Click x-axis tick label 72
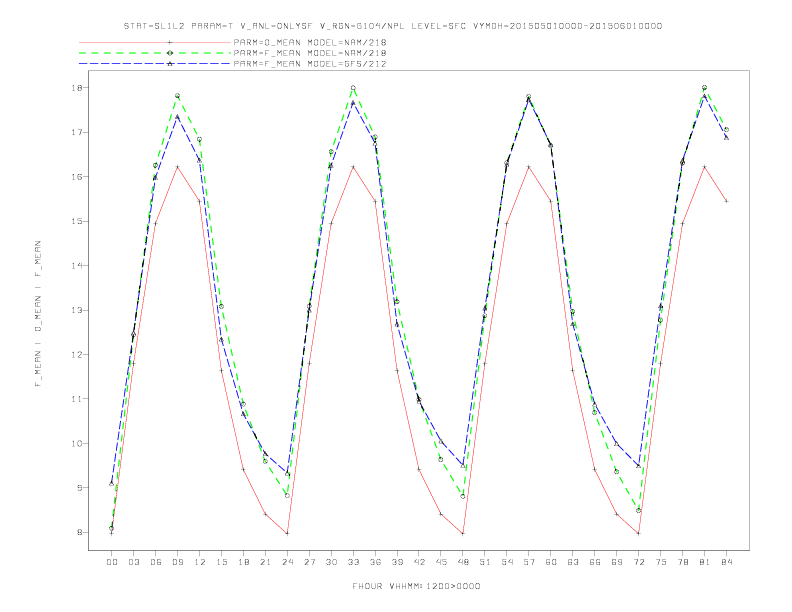The image size is (792, 612). point(638,562)
